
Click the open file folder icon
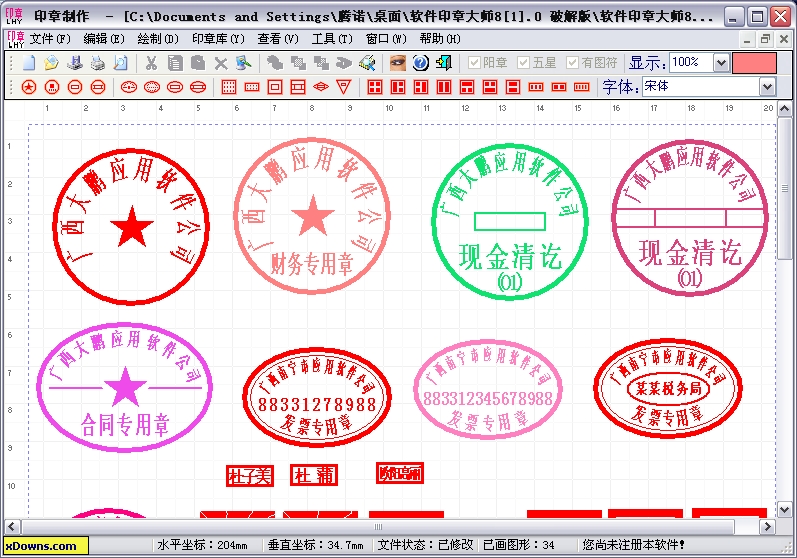click(51, 63)
